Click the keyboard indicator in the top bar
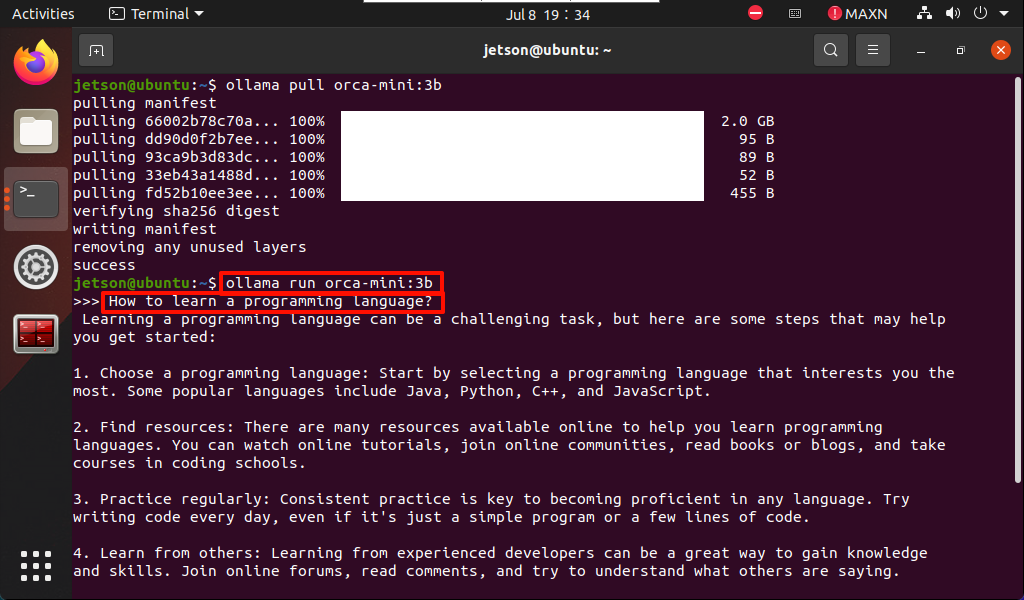The image size is (1024, 600). (x=795, y=14)
